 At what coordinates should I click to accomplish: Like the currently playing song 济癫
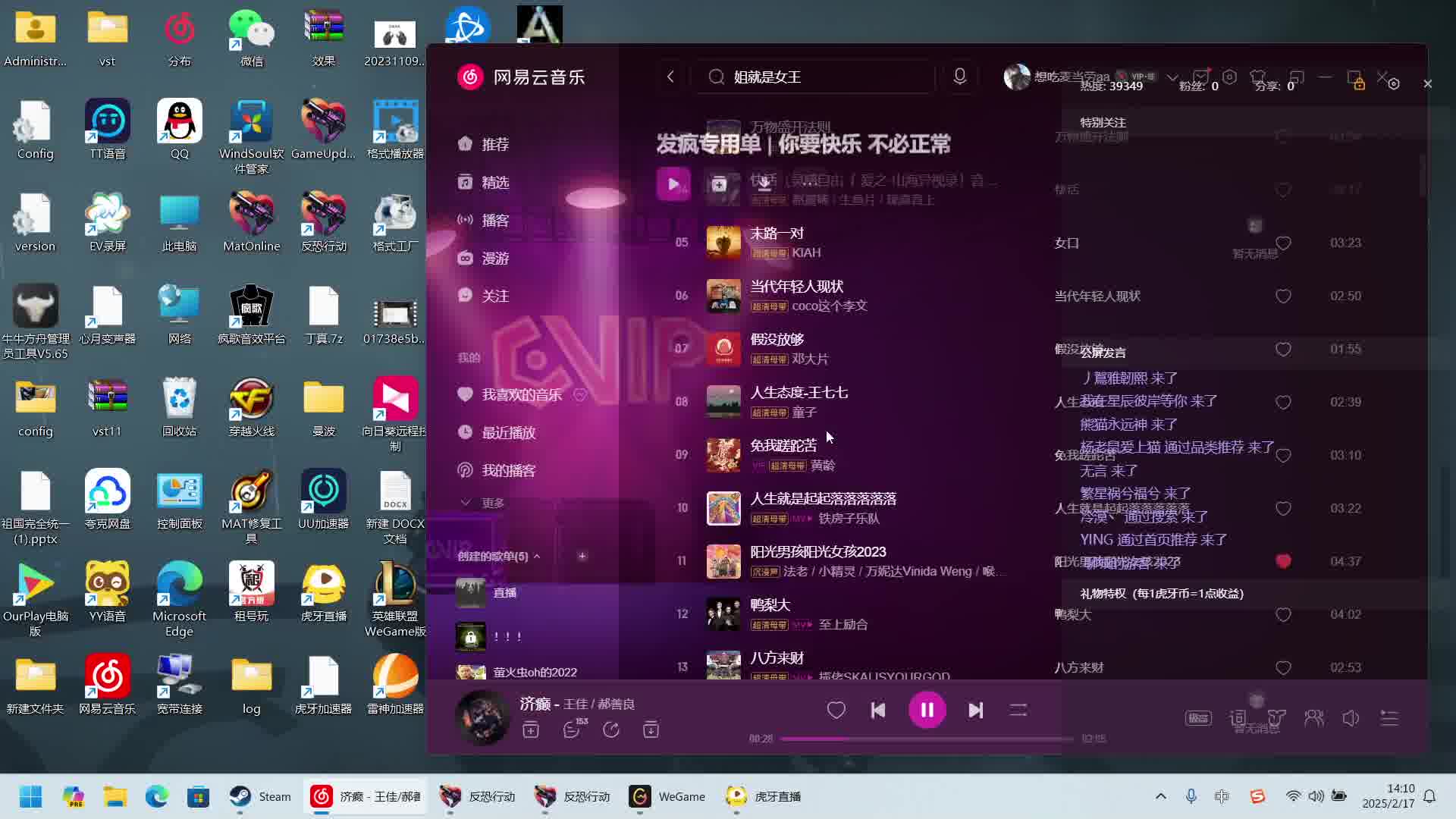[x=836, y=710]
